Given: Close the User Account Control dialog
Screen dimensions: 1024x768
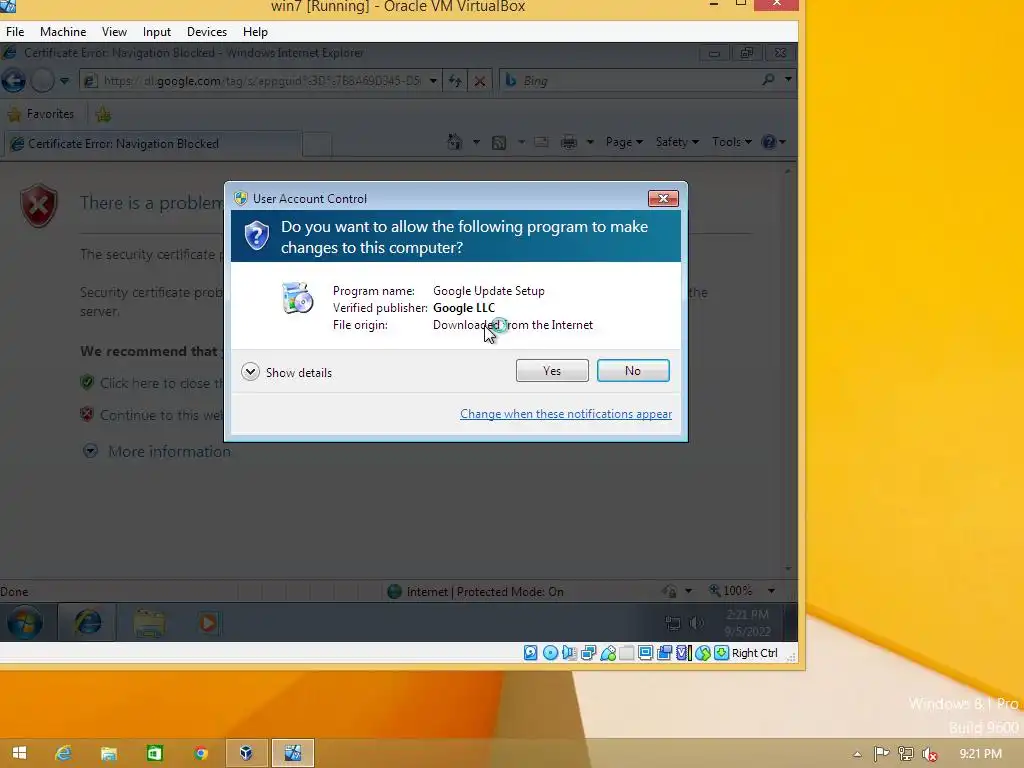Looking at the screenshot, I should [663, 198].
